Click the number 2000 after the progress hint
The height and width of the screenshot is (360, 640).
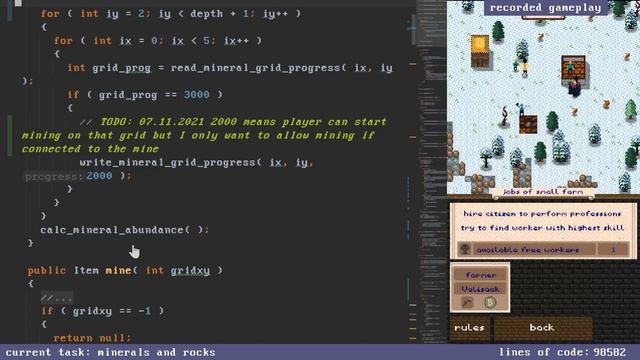(x=99, y=176)
